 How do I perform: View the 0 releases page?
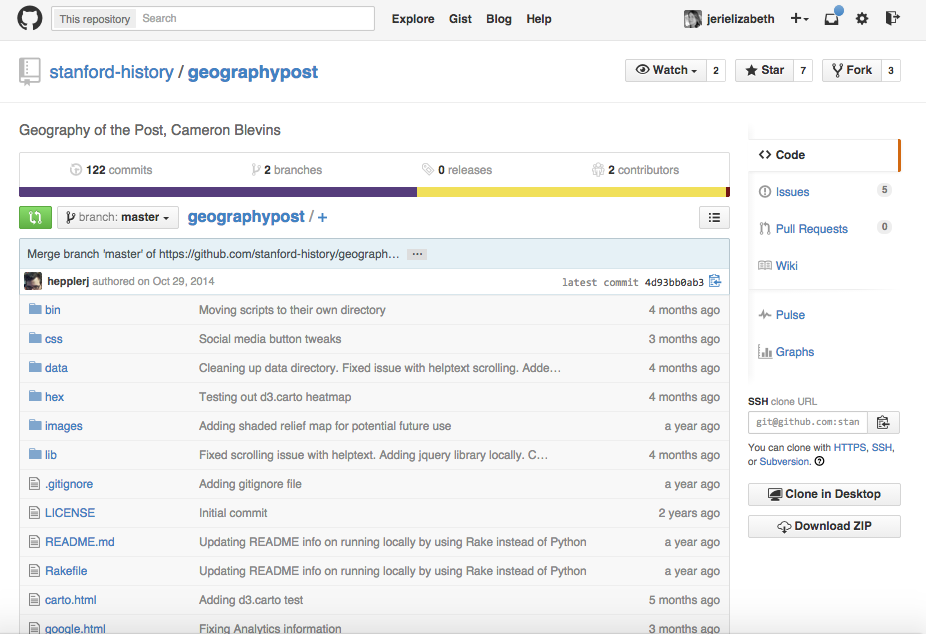pos(457,170)
